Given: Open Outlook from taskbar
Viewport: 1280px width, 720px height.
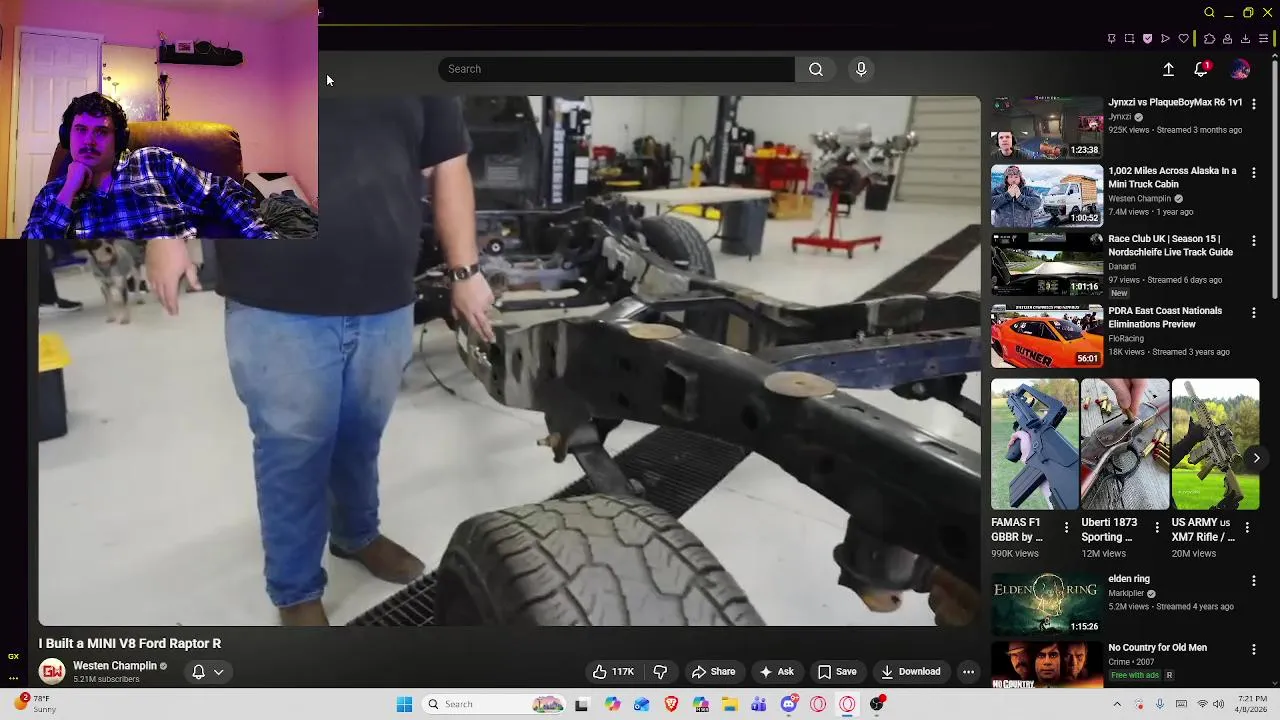Looking at the screenshot, I should pyautogui.click(x=641, y=704).
